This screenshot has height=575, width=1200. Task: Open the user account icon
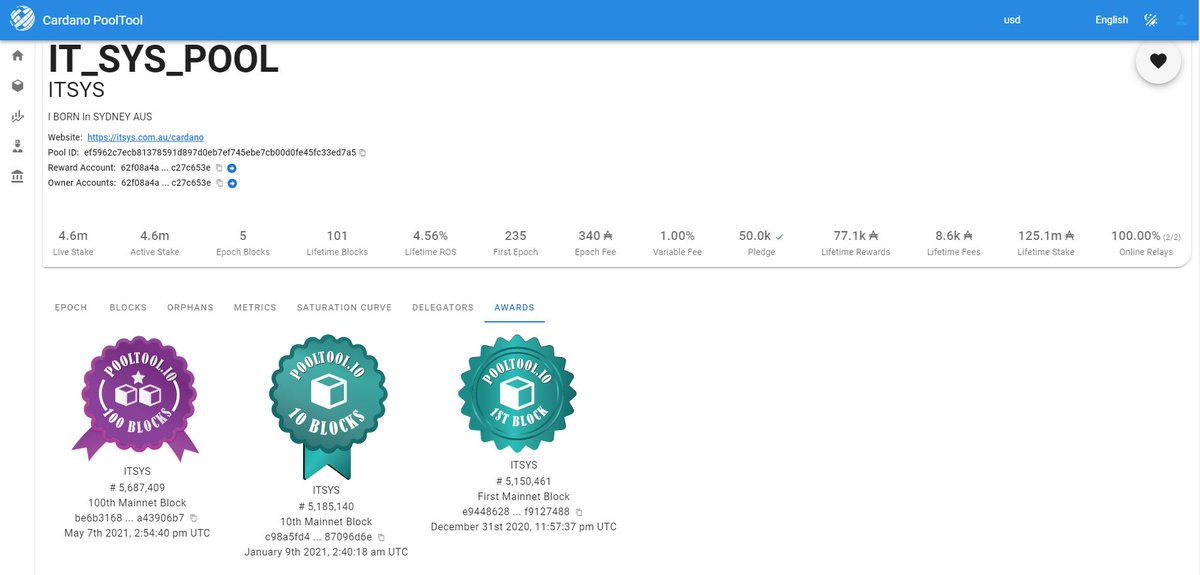[1182, 20]
